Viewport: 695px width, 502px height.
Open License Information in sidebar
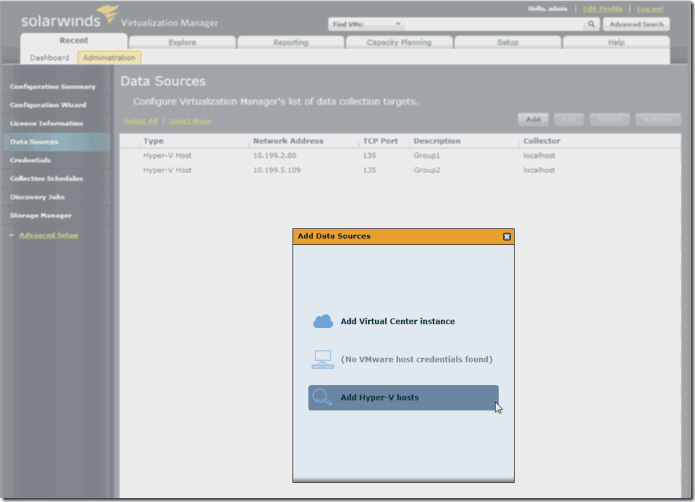point(47,124)
